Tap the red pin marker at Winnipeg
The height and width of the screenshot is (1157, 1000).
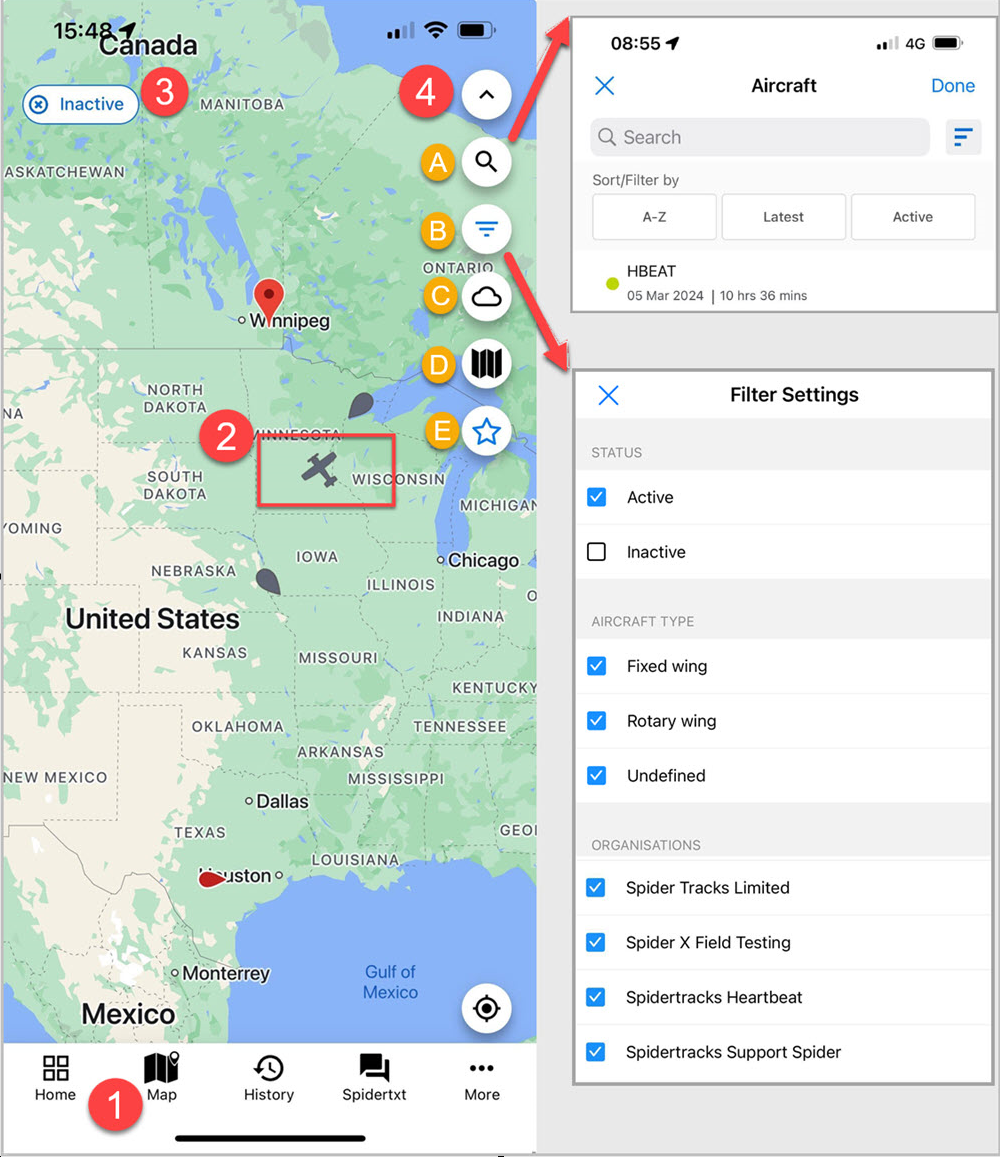coord(269,301)
